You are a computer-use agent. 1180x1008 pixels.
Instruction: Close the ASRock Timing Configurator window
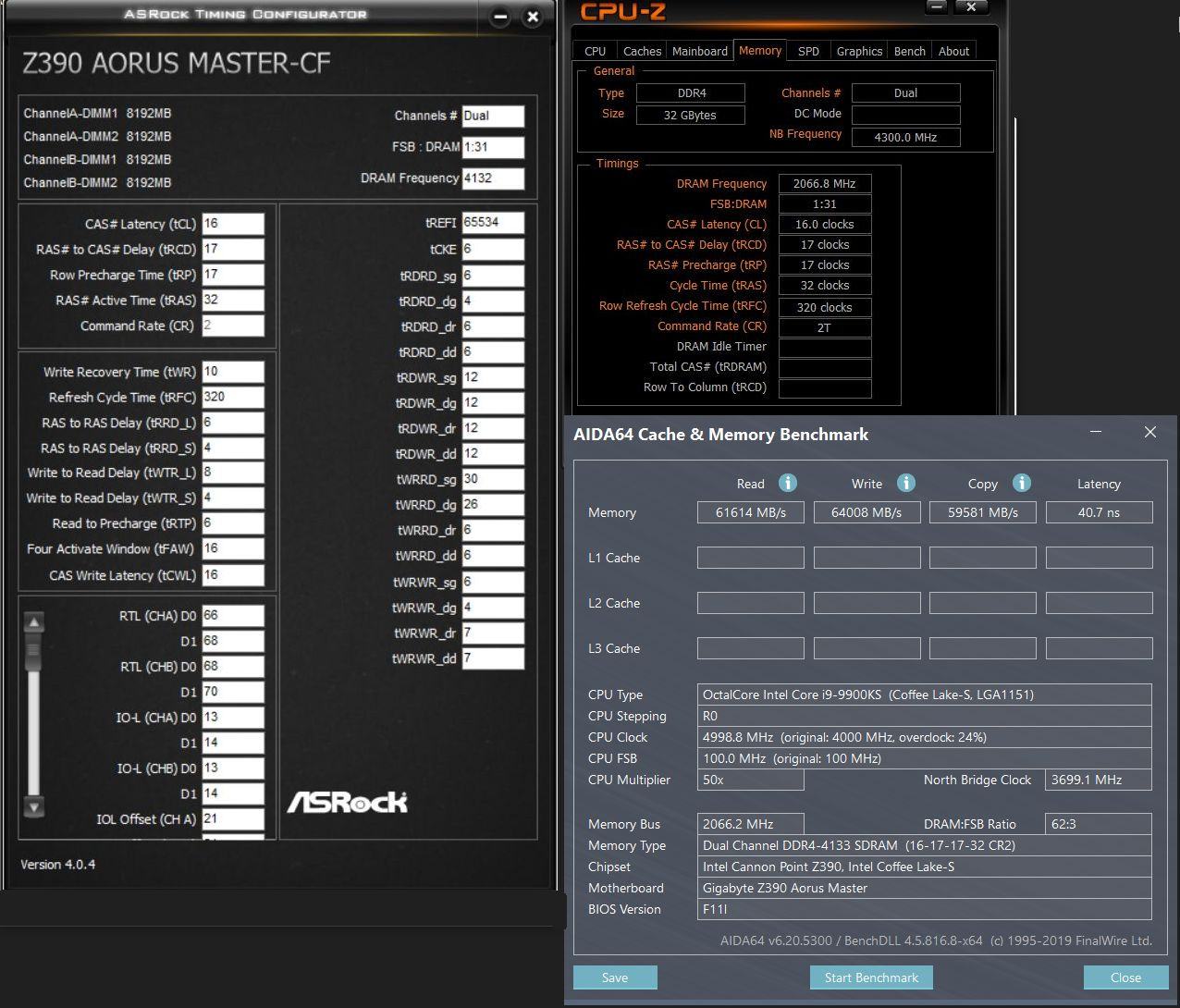[533, 17]
